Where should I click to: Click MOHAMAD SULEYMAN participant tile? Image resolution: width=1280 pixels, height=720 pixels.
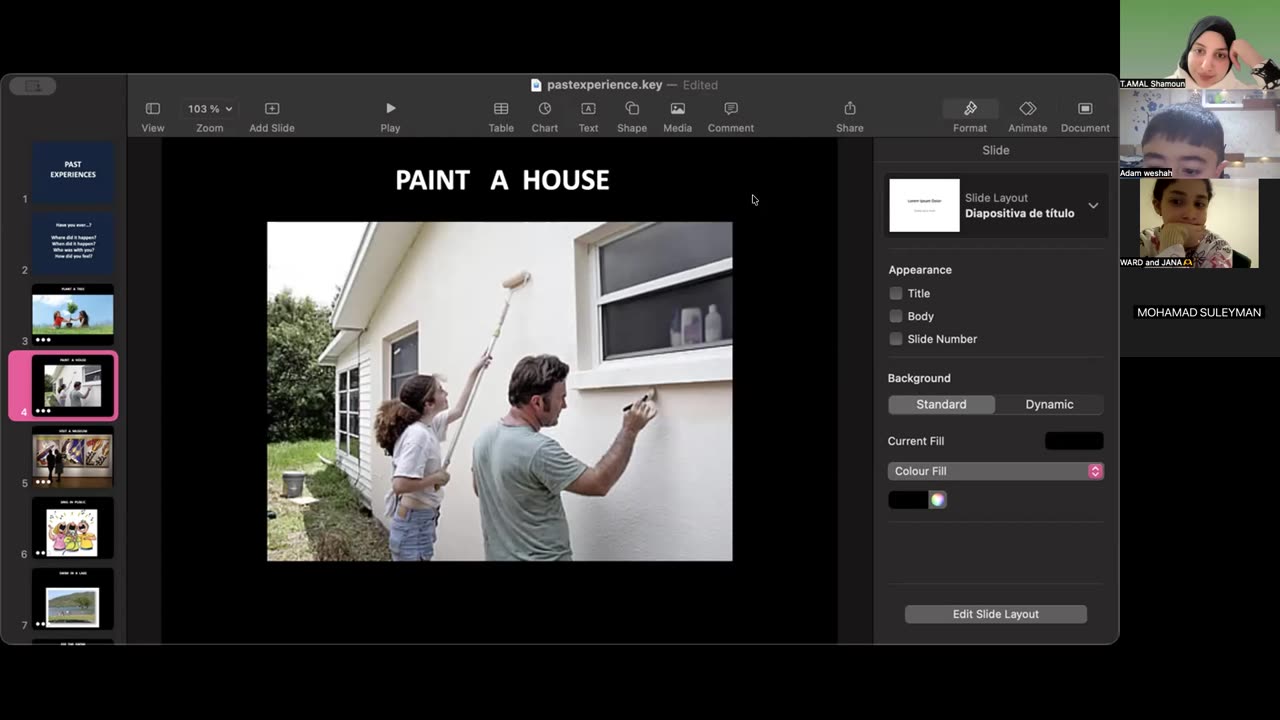[1199, 312]
